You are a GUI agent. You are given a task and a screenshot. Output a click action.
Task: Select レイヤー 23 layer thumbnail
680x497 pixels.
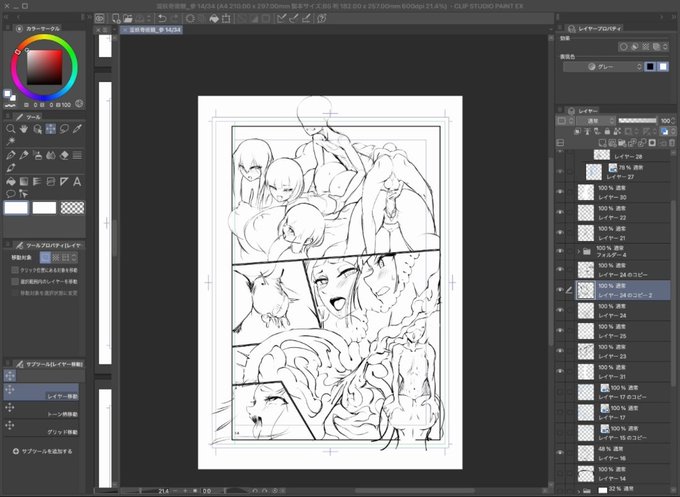coord(586,351)
